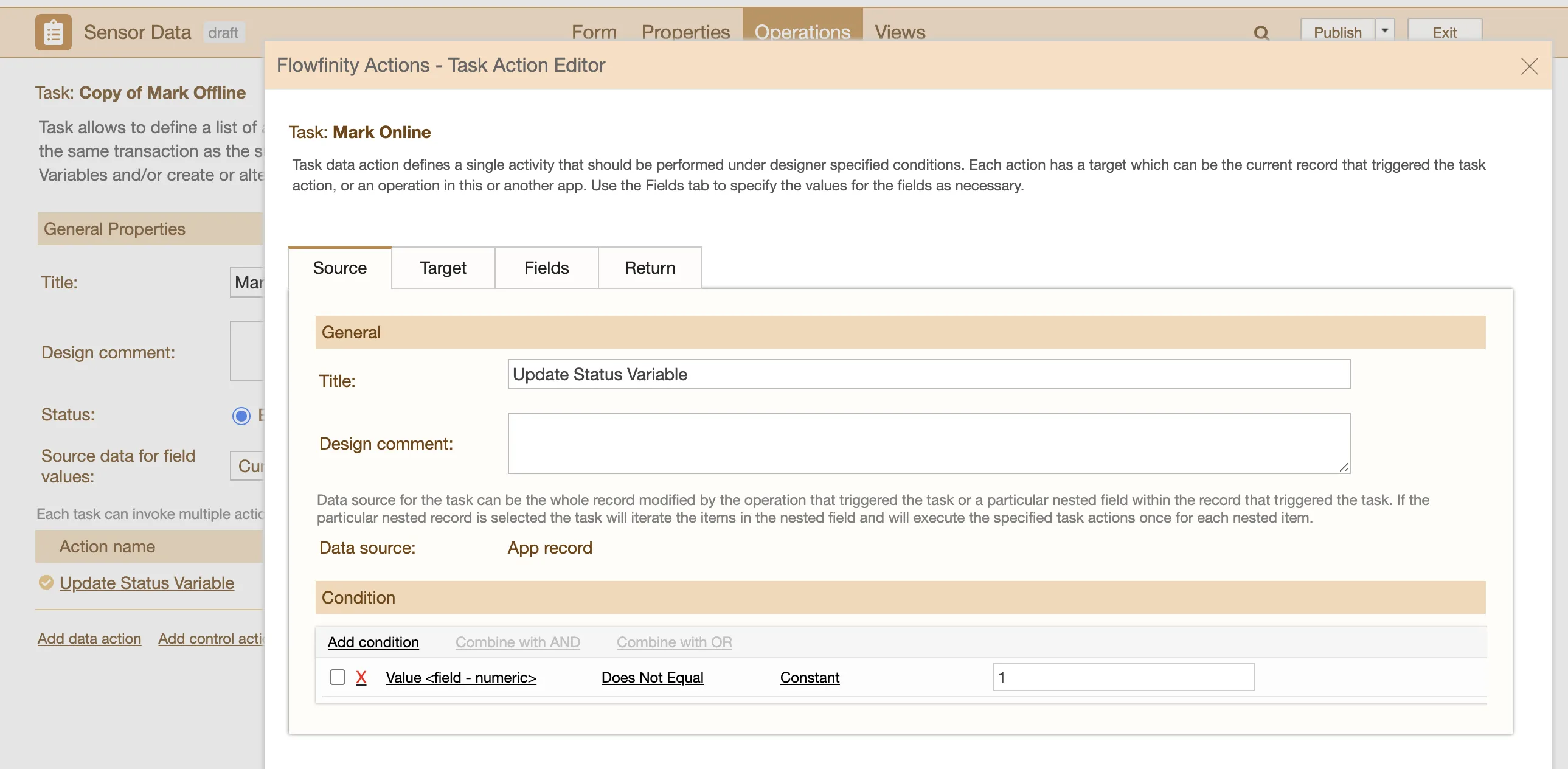This screenshot has height=769, width=1568.
Task: Click the Publish button
Action: (1337, 32)
